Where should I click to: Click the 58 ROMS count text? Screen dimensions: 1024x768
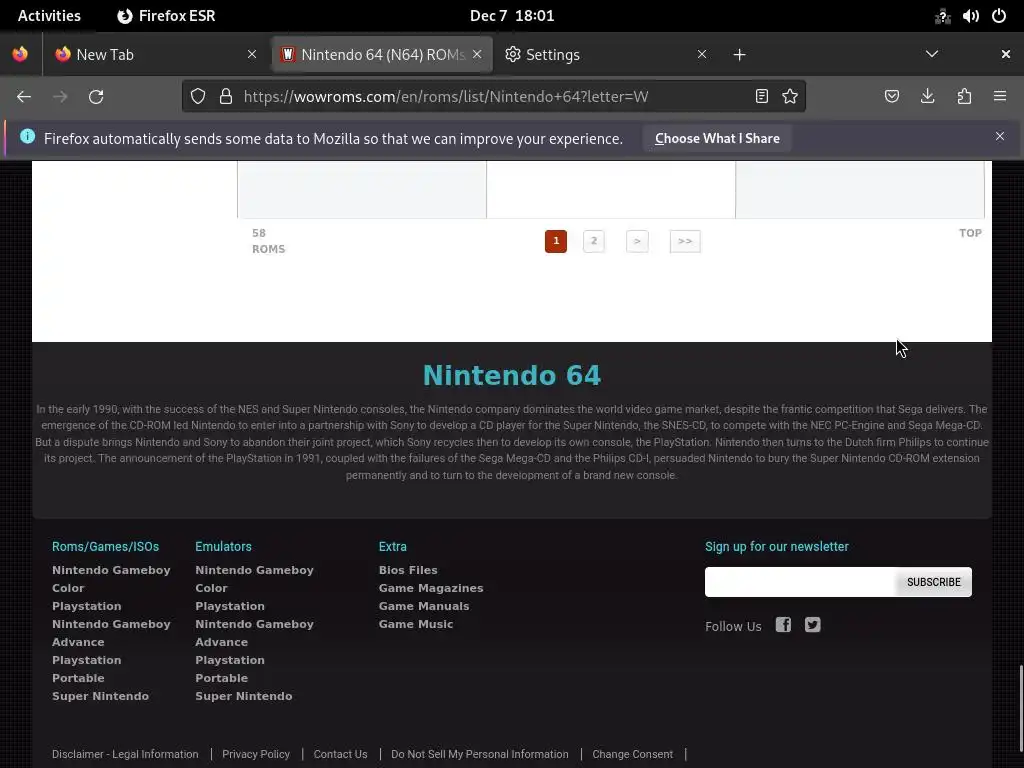point(268,241)
